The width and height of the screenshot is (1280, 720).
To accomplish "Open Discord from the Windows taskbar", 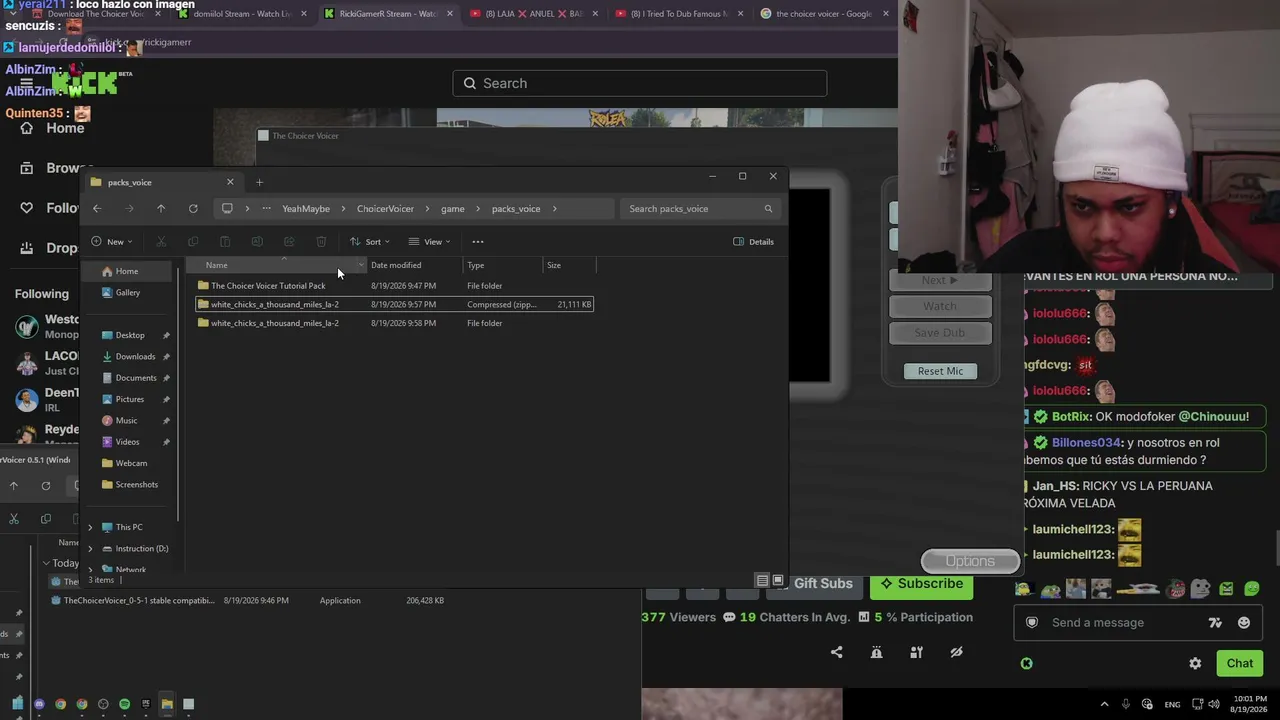I will pos(39,704).
